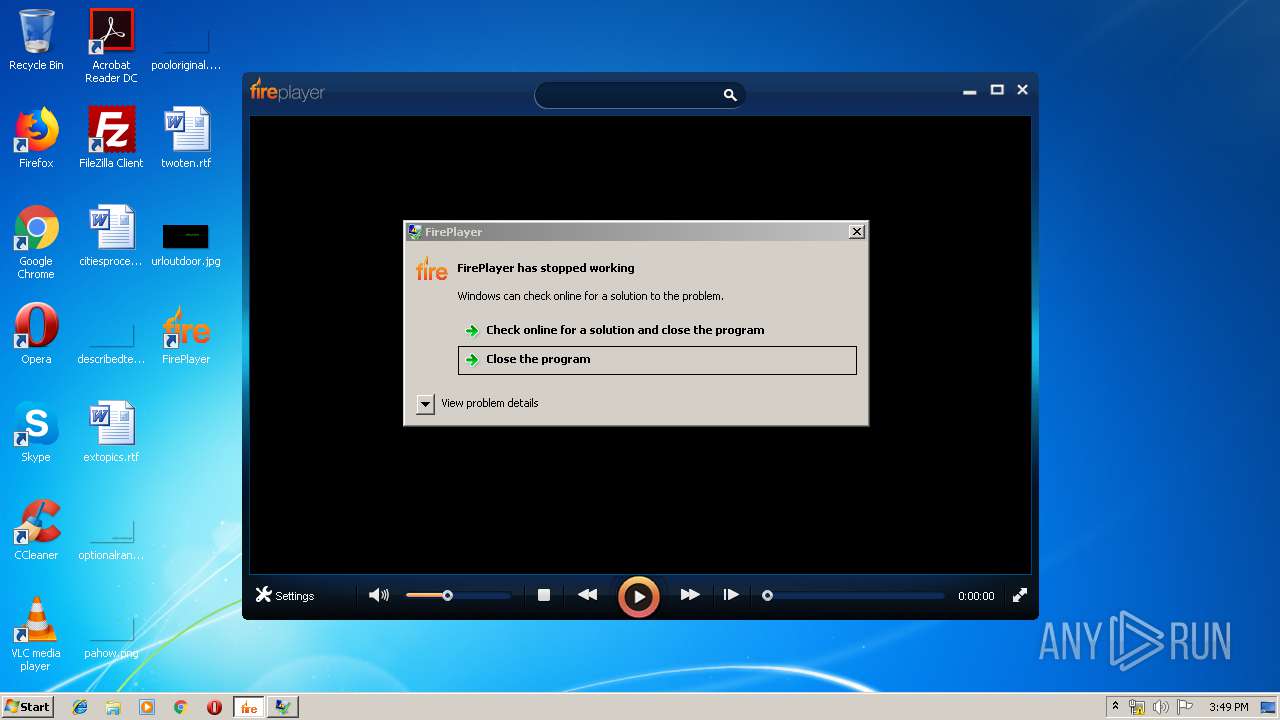1280x720 pixels.
Task: Switch to FirePlayer taskbar button
Action: point(248,707)
